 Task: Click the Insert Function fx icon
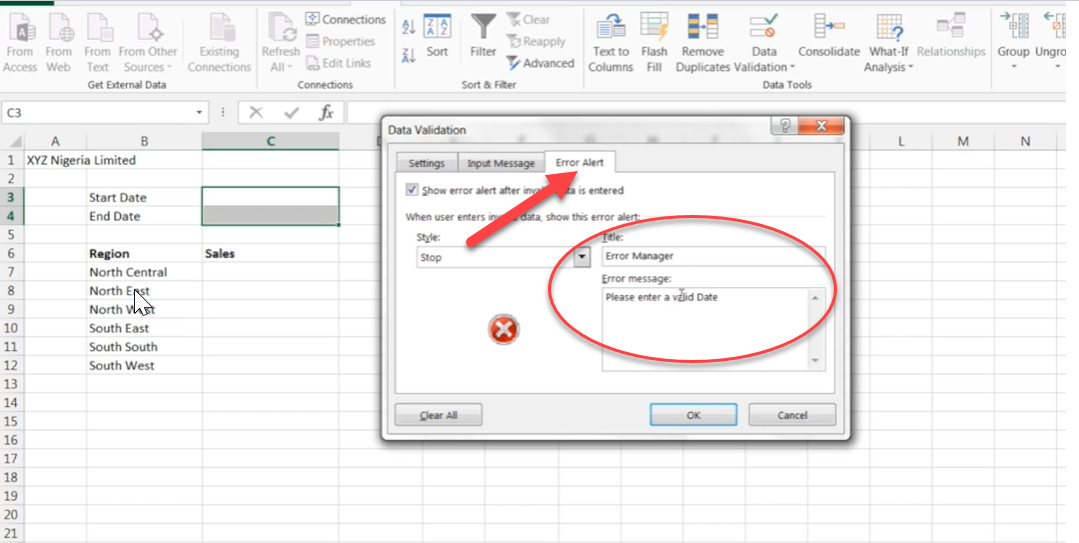326,112
